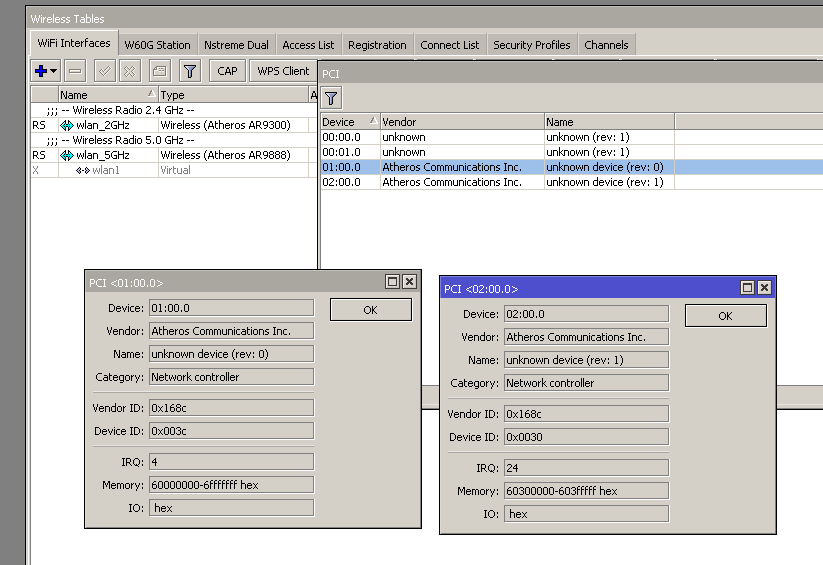The height and width of the screenshot is (565, 823).
Task: Click the wlan_5GHz wireless interface icon
Action: click(x=67, y=155)
